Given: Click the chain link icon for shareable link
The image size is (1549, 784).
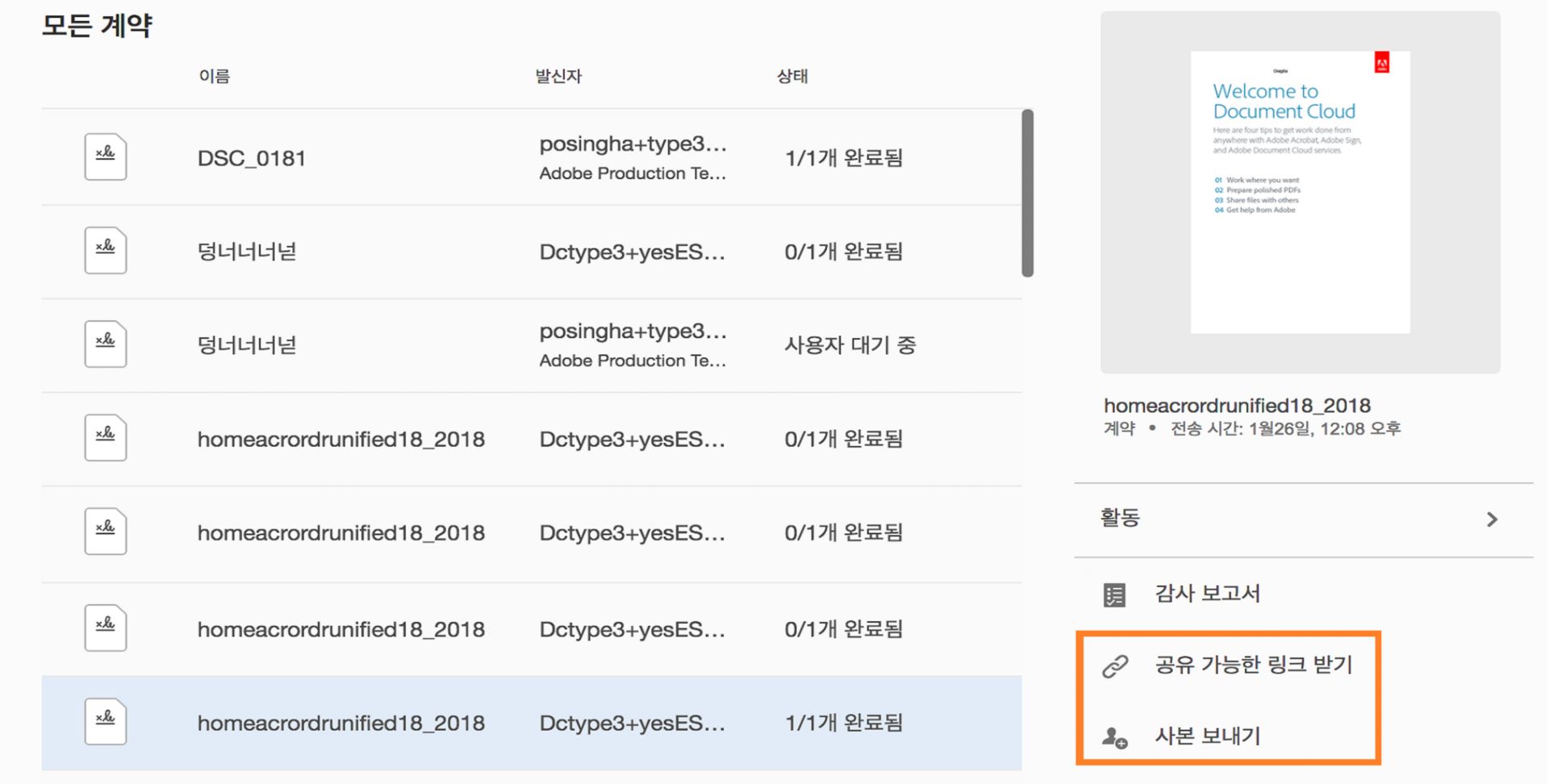Looking at the screenshot, I should point(1116,665).
